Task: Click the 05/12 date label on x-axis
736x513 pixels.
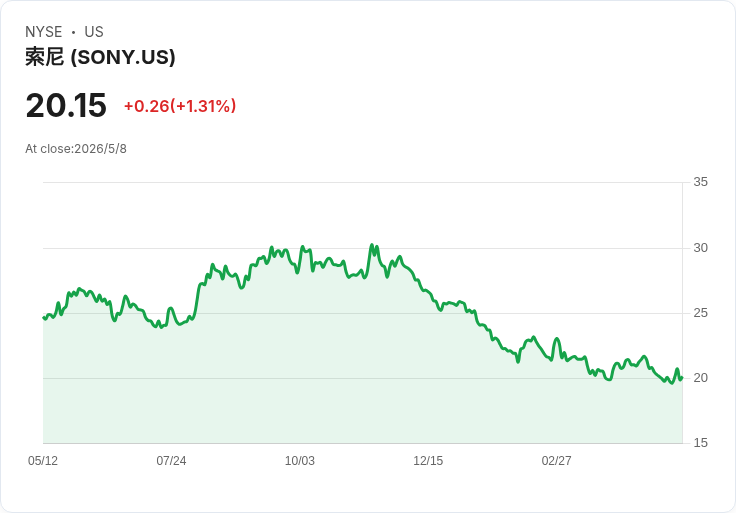Action: (x=43, y=461)
